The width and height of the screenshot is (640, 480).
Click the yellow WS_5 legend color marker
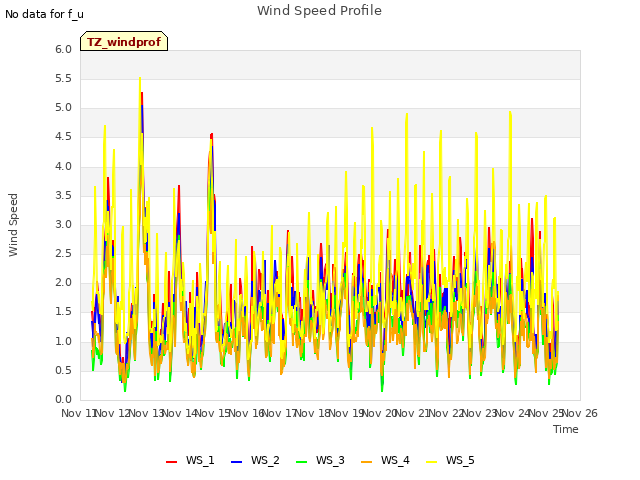tap(431, 462)
